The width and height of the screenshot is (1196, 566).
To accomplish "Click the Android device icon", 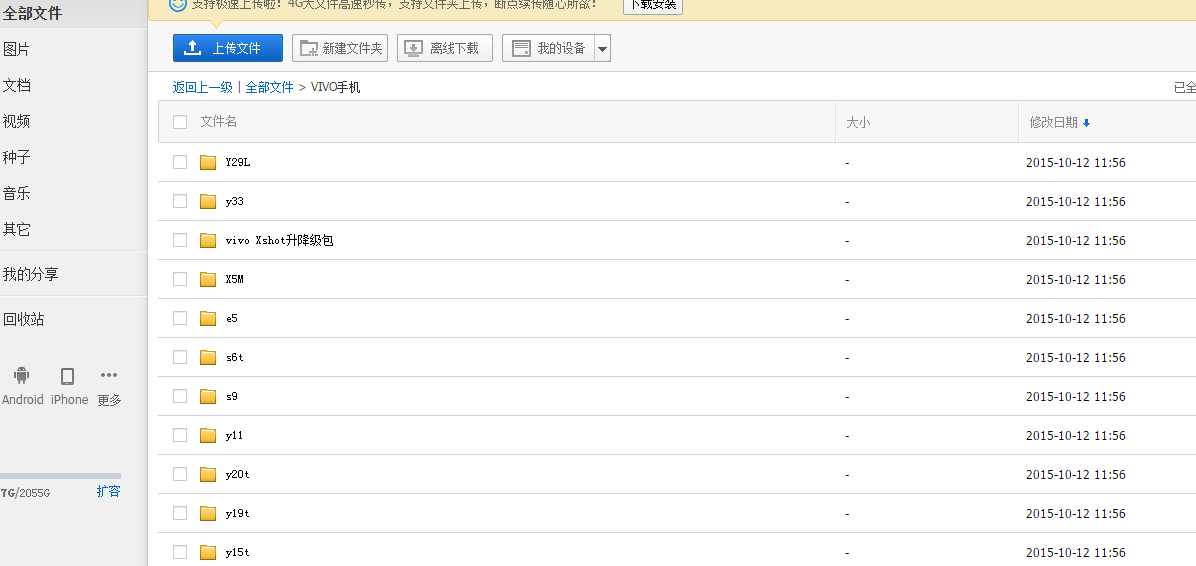I will [21, 376].
